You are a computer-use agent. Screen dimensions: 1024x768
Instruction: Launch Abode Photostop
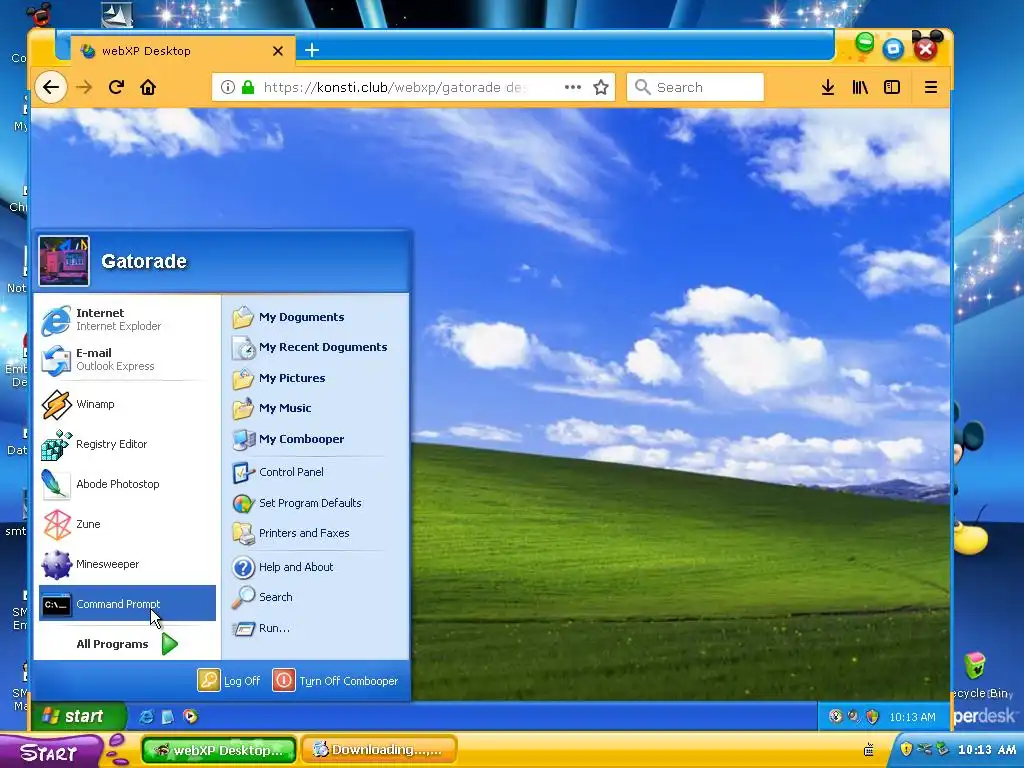pos(127,484)
